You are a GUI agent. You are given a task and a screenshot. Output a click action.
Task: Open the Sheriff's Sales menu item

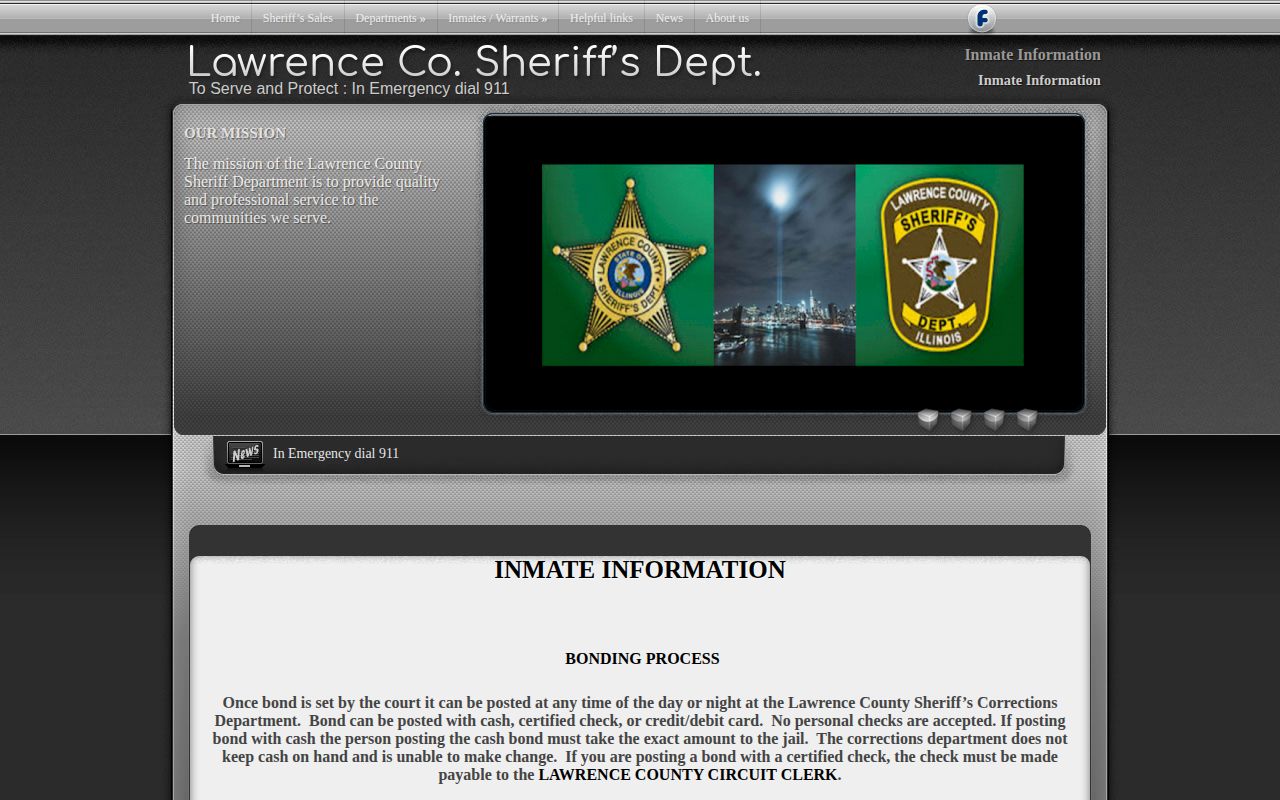point(298,18)
